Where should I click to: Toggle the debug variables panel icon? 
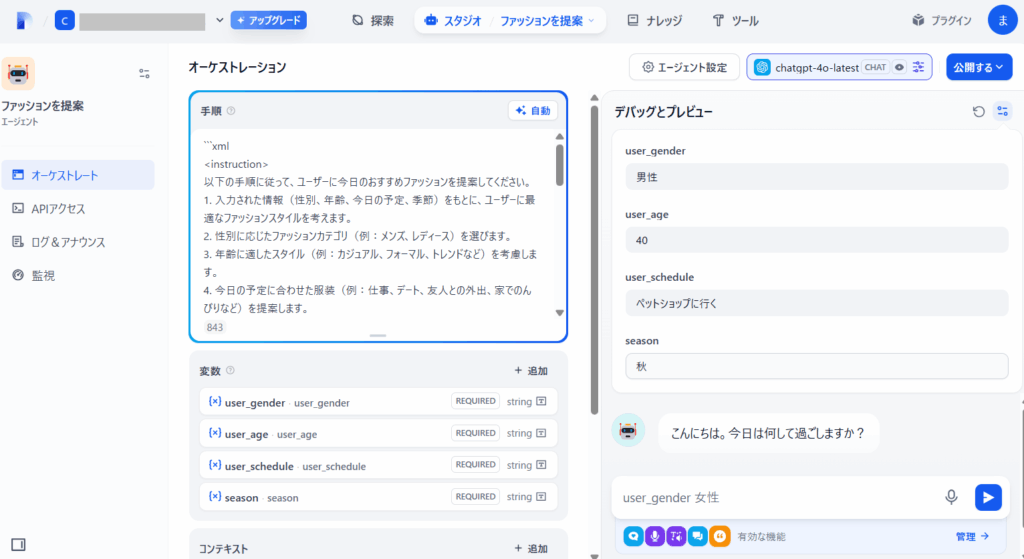[1002, 112]
